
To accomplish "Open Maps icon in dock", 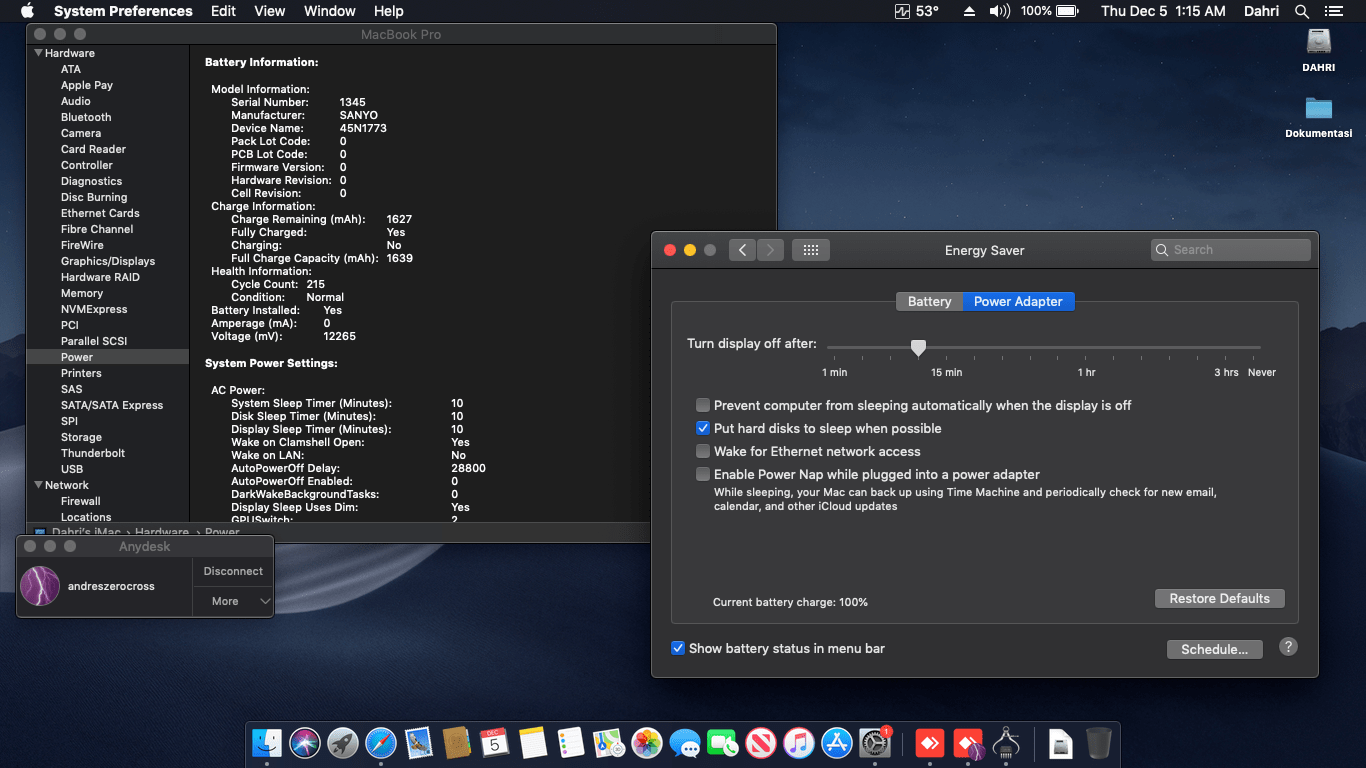I will click(609, 743).
